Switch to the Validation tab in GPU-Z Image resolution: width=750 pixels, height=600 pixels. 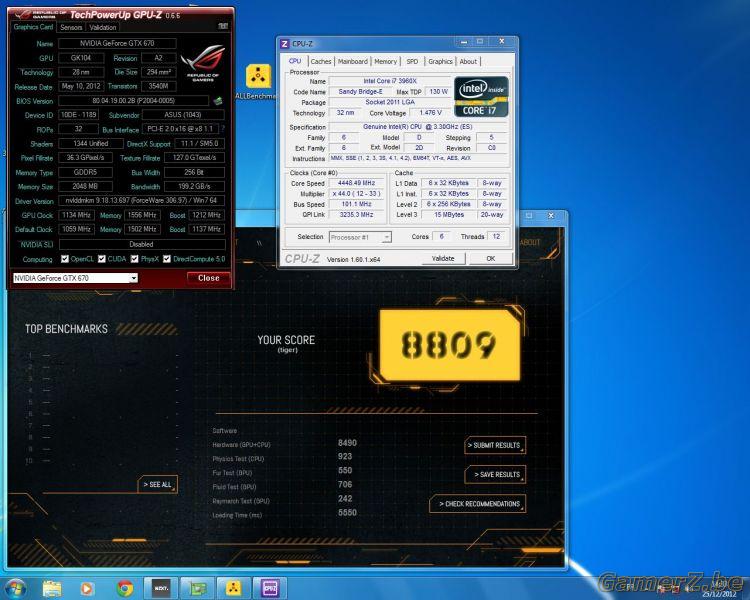tap(103, 28)
